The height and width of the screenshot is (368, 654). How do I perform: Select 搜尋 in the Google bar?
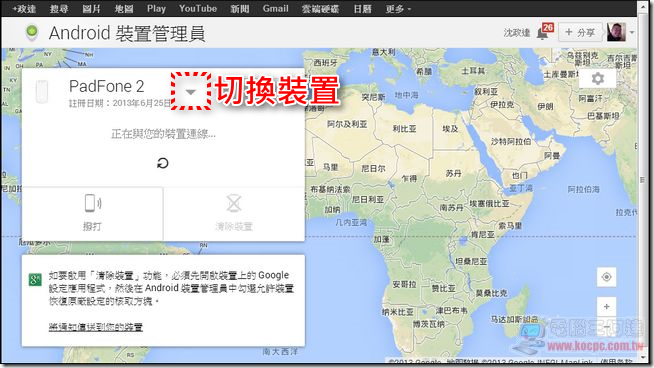[59, 9]
